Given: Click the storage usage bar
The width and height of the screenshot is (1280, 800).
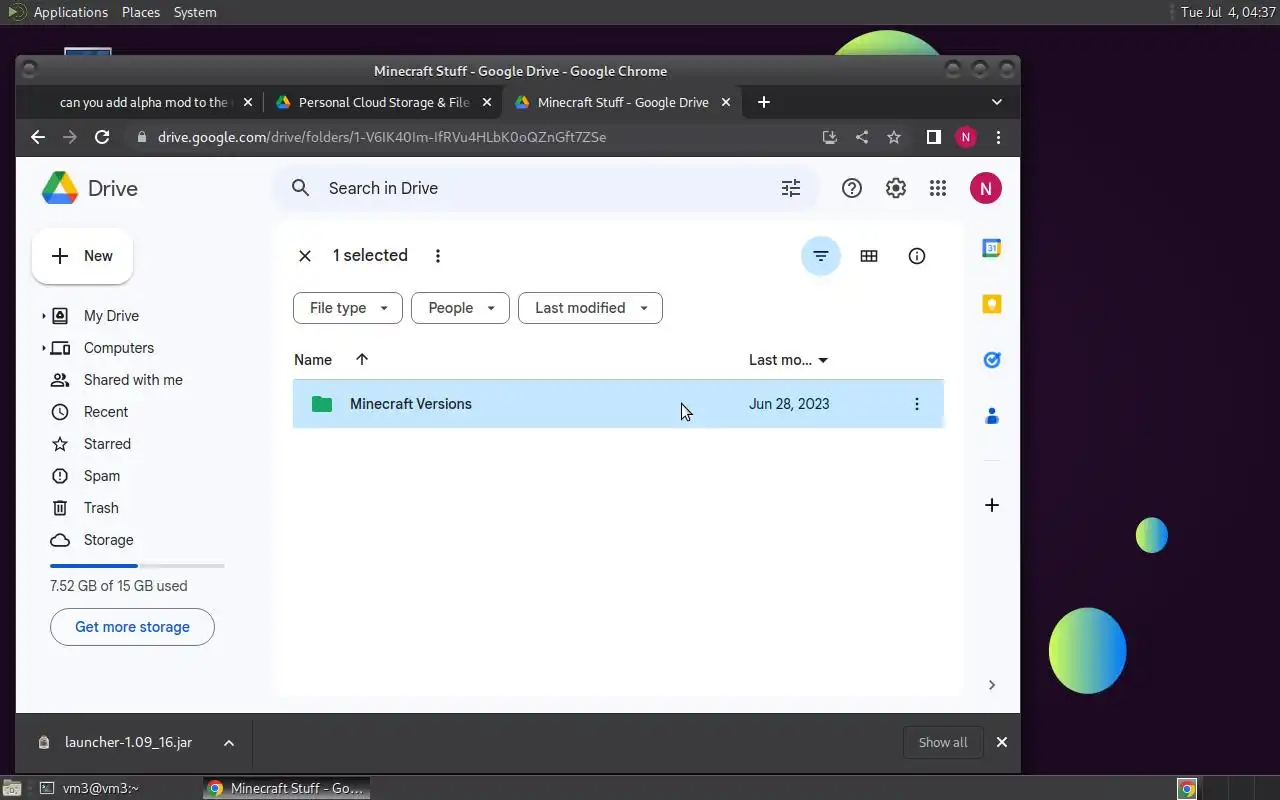Looking at the screenshot, I should click(137, 566).
